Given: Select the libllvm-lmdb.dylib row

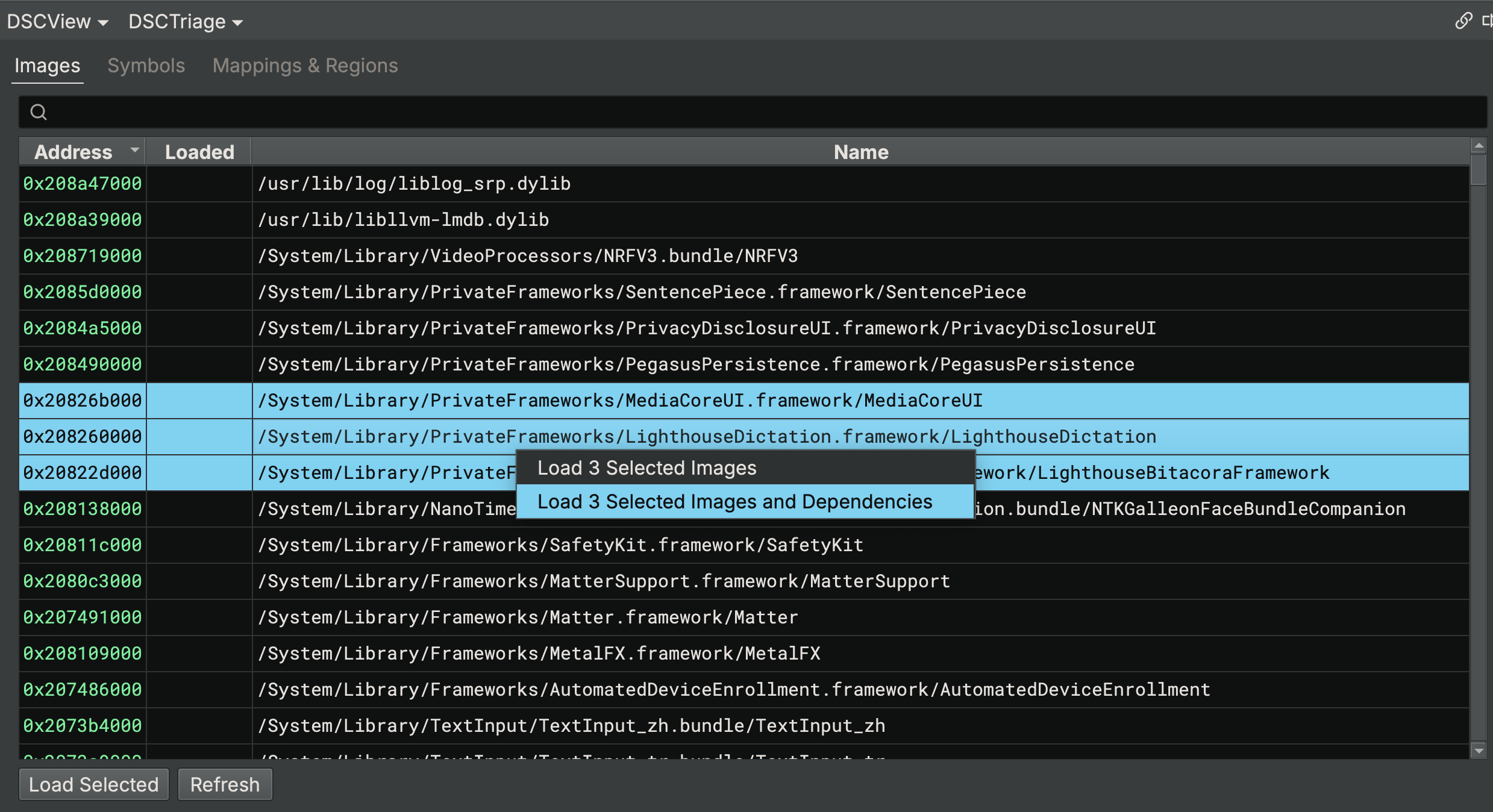Looking at the screenshot, I should [744, 220].
